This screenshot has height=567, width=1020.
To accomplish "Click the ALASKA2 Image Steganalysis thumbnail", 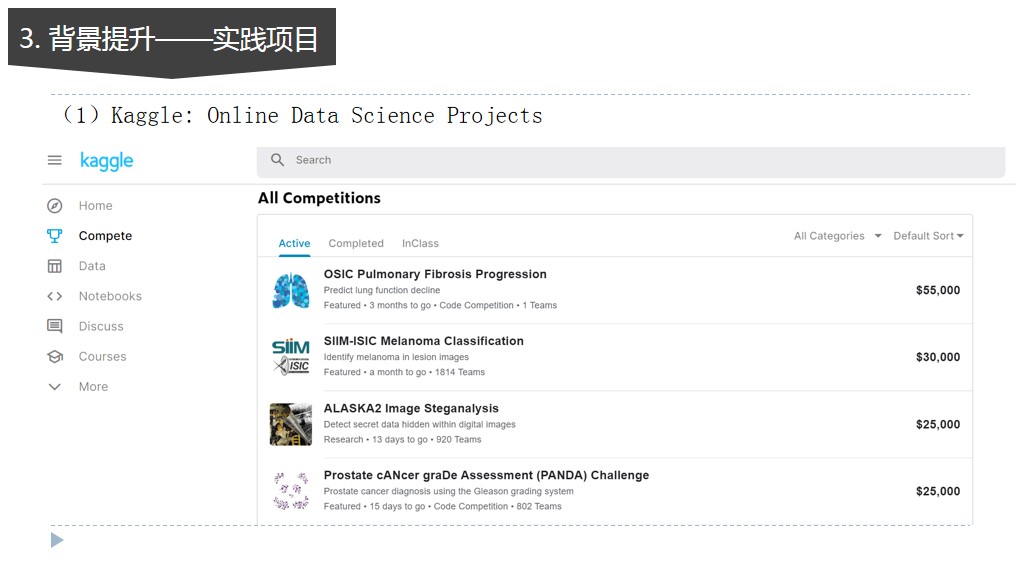I will click(291, 425).
